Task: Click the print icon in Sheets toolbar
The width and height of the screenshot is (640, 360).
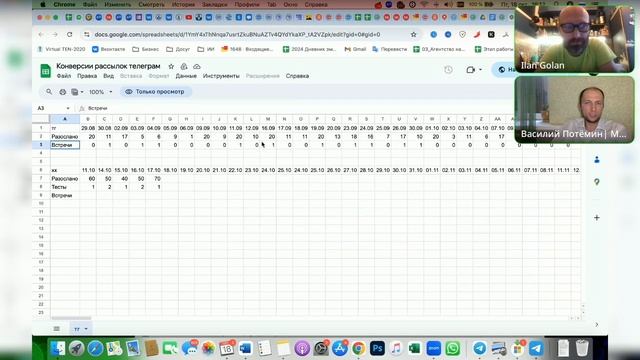Action: tap(62, 92)
